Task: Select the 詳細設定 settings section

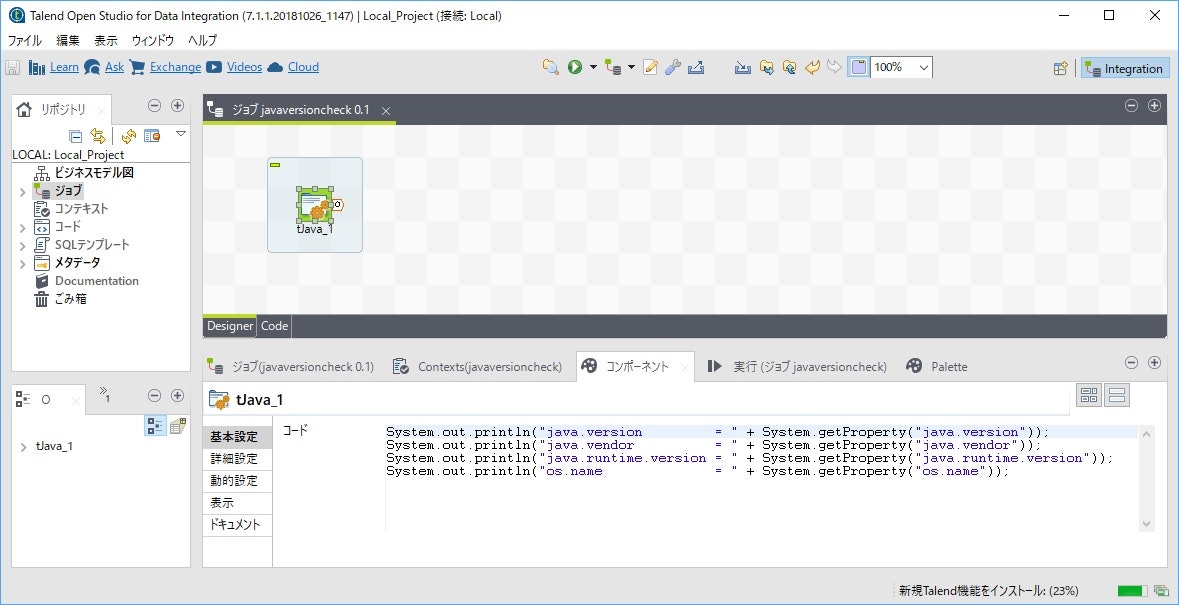Action: point(238,458)
